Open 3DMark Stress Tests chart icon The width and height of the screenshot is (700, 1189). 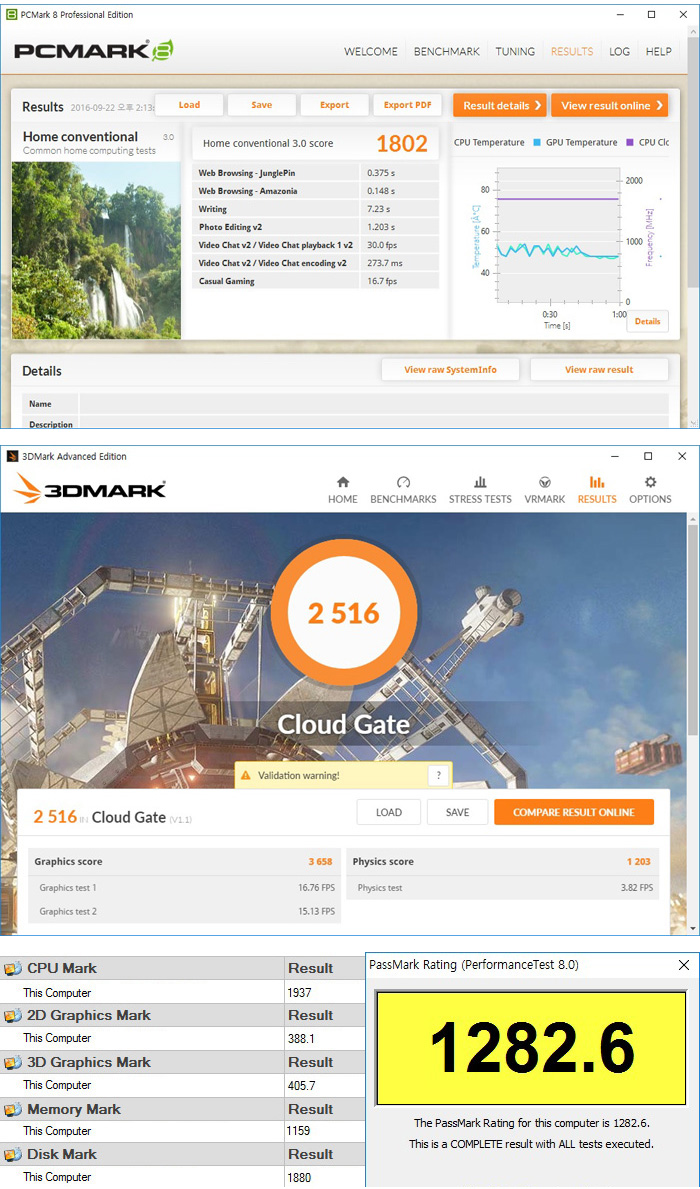[x=480, y=482]
